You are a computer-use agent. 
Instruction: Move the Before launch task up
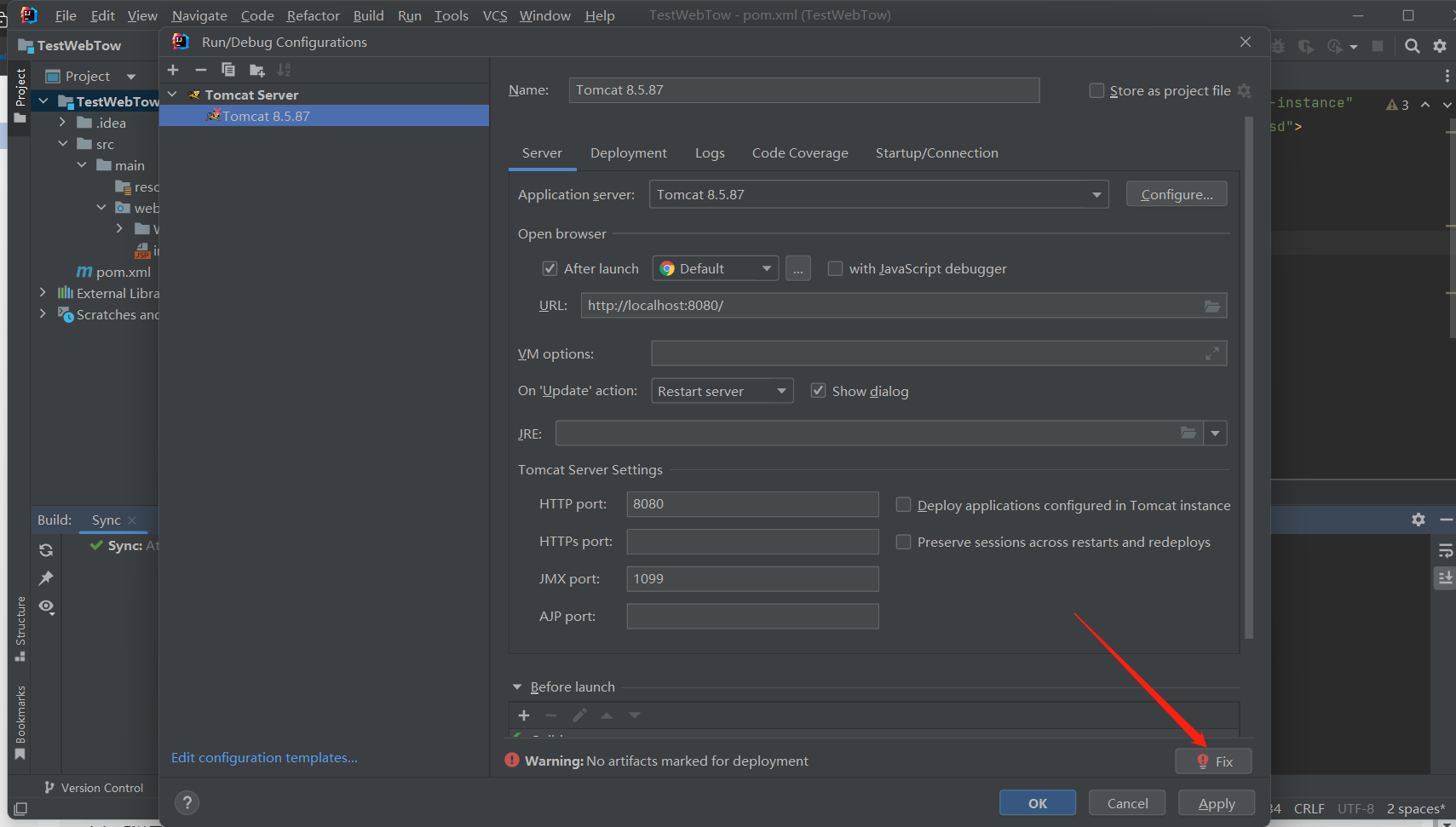pyautogui.click(x=607, y=715)
